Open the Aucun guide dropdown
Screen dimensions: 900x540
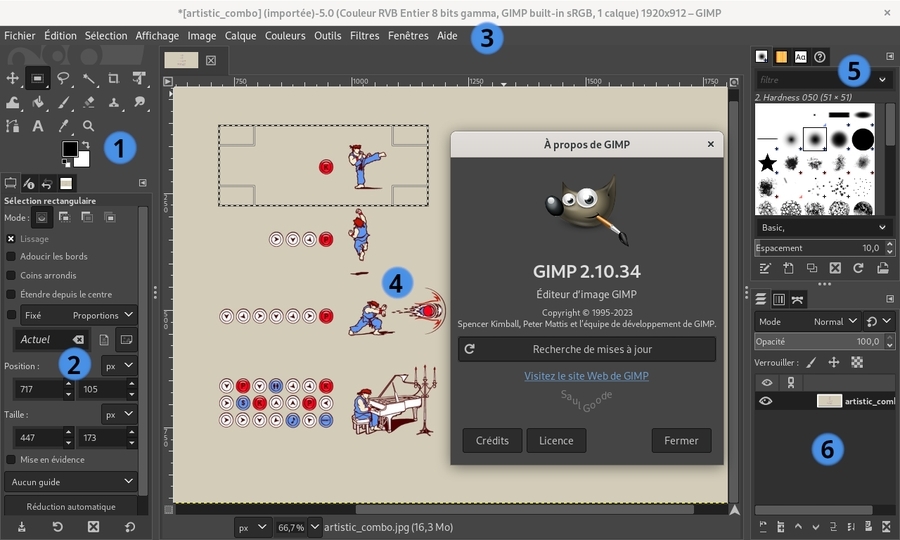pos(71,482)
